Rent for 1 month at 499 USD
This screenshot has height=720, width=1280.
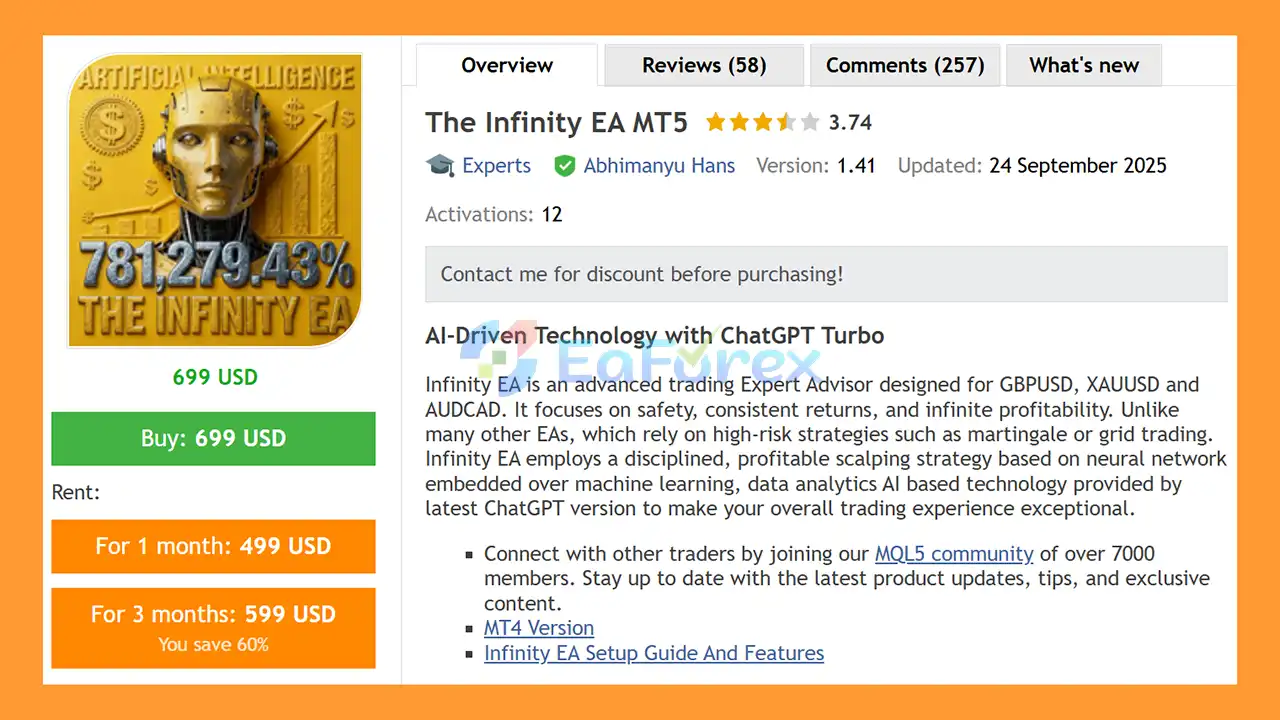213,546
